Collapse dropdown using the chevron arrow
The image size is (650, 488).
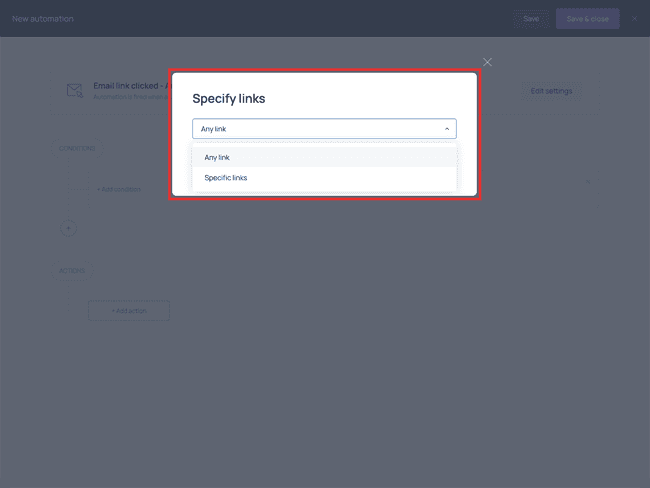tap(447, 129)
